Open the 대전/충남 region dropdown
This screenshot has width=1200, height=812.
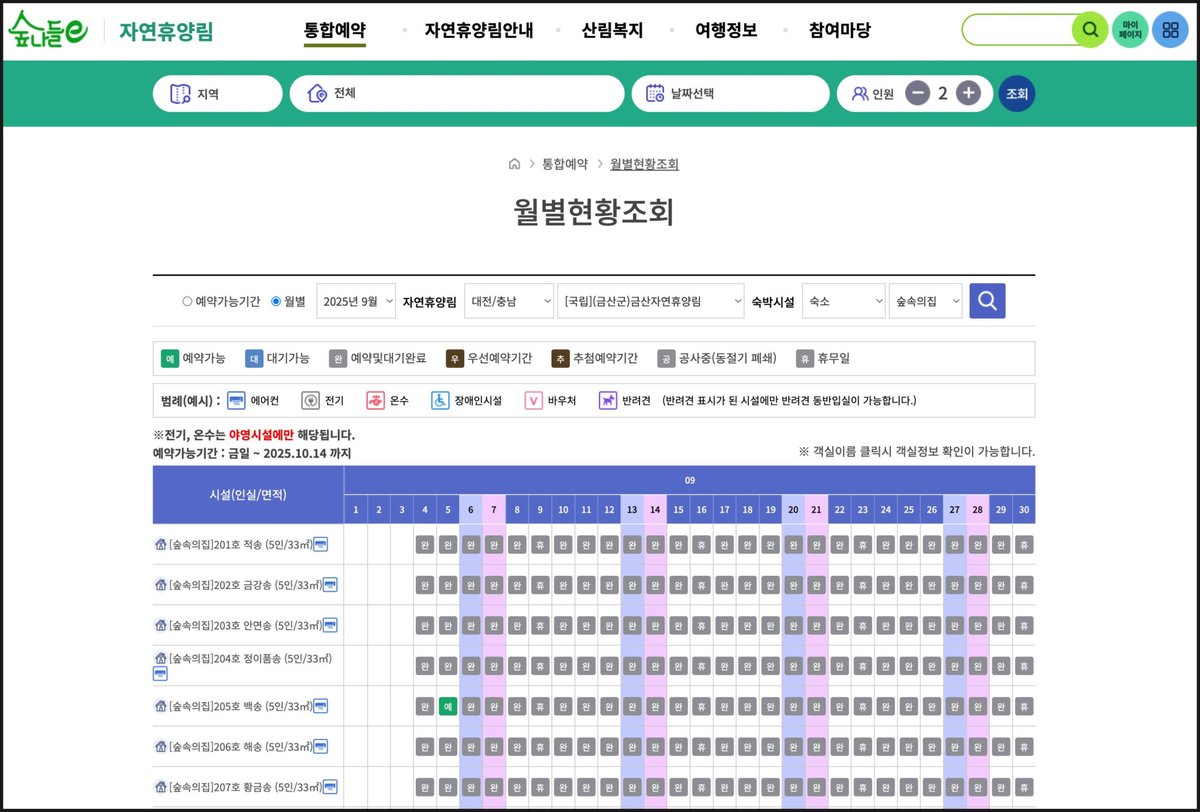509,301
